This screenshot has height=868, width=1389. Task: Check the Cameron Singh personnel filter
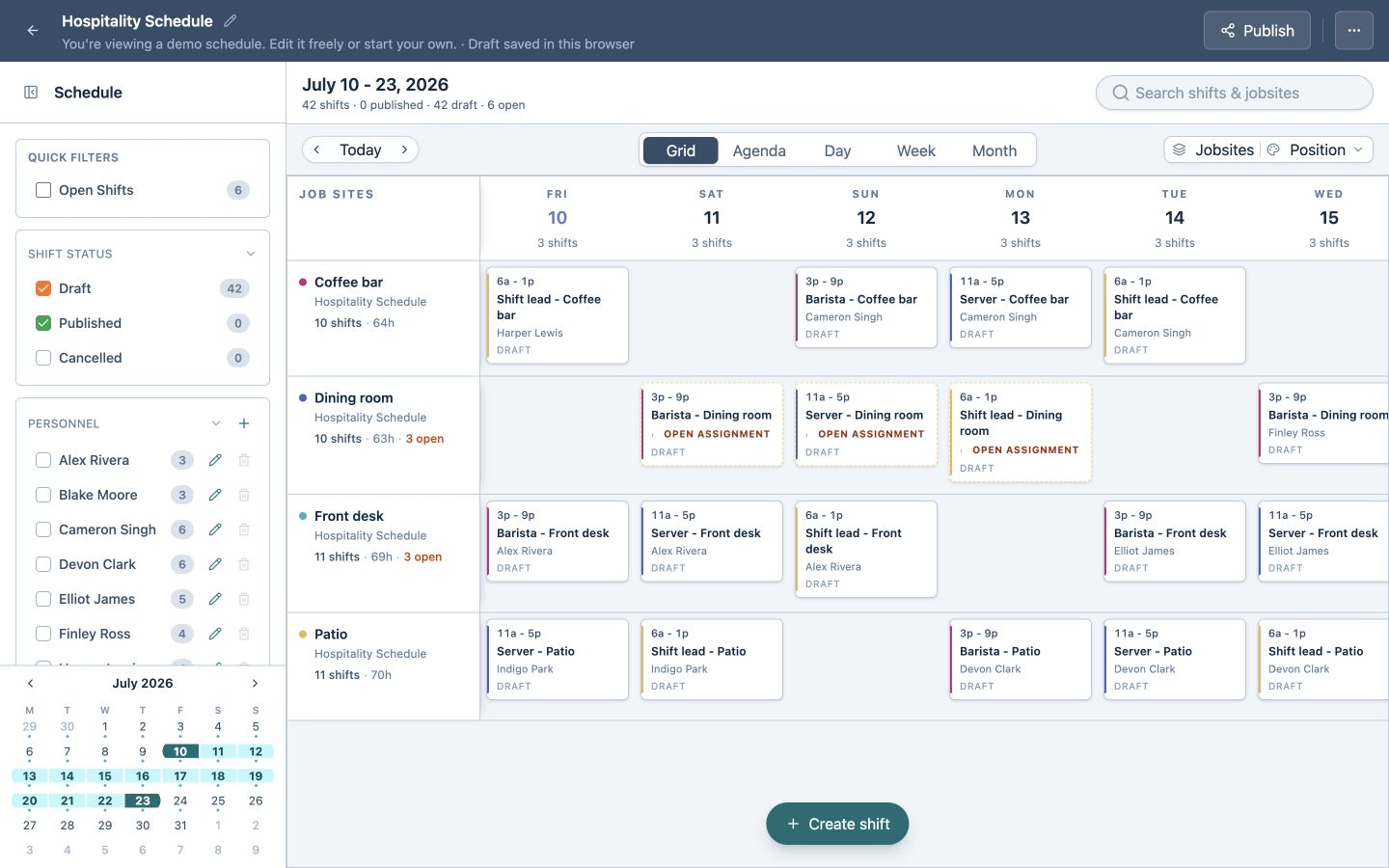(x=43, y=529)
